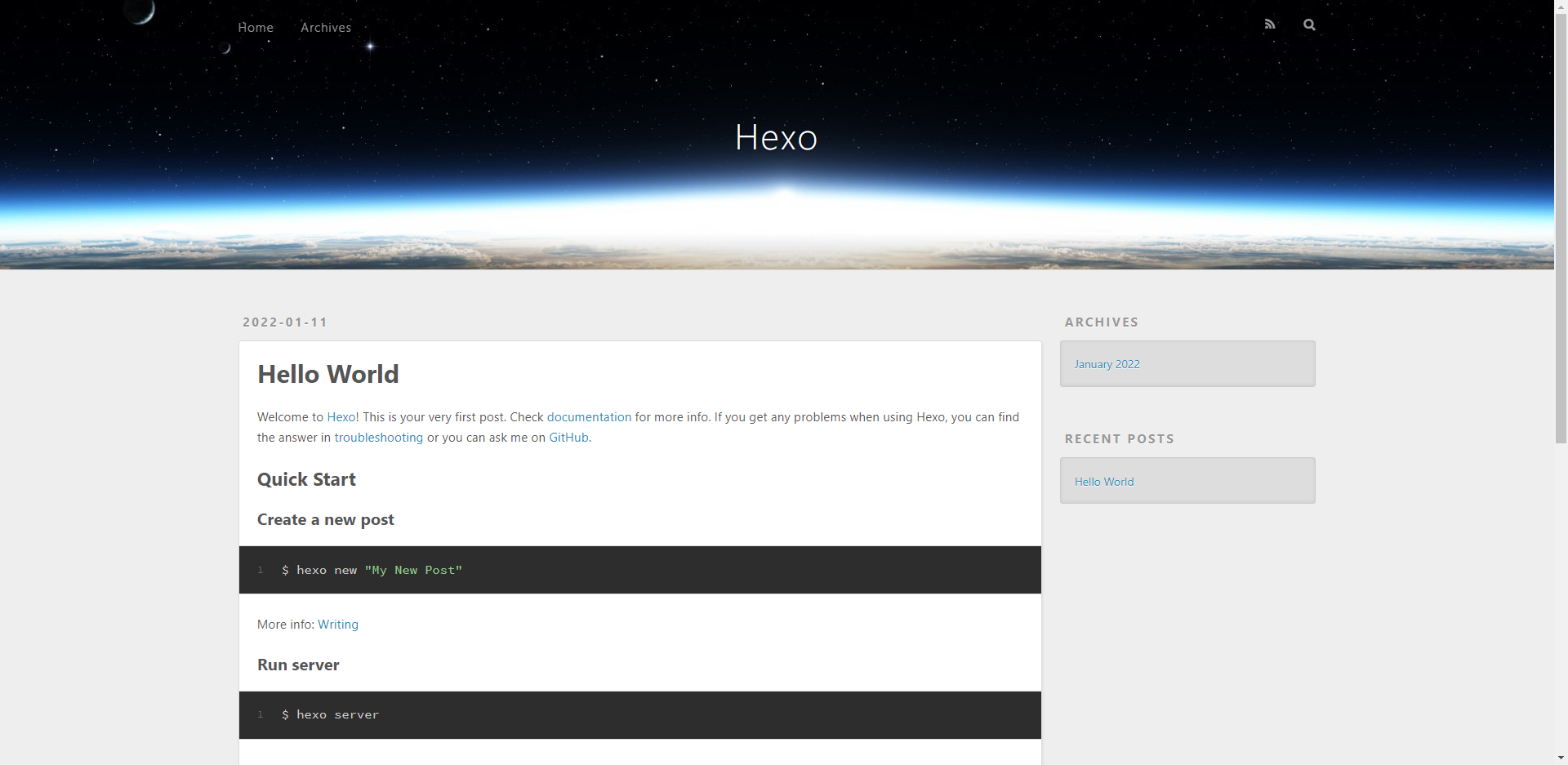Image resolution: width=1568 pixels, height=765 pixels.
Task: Open Hello World under Recent Posts
Action: 1104,482
